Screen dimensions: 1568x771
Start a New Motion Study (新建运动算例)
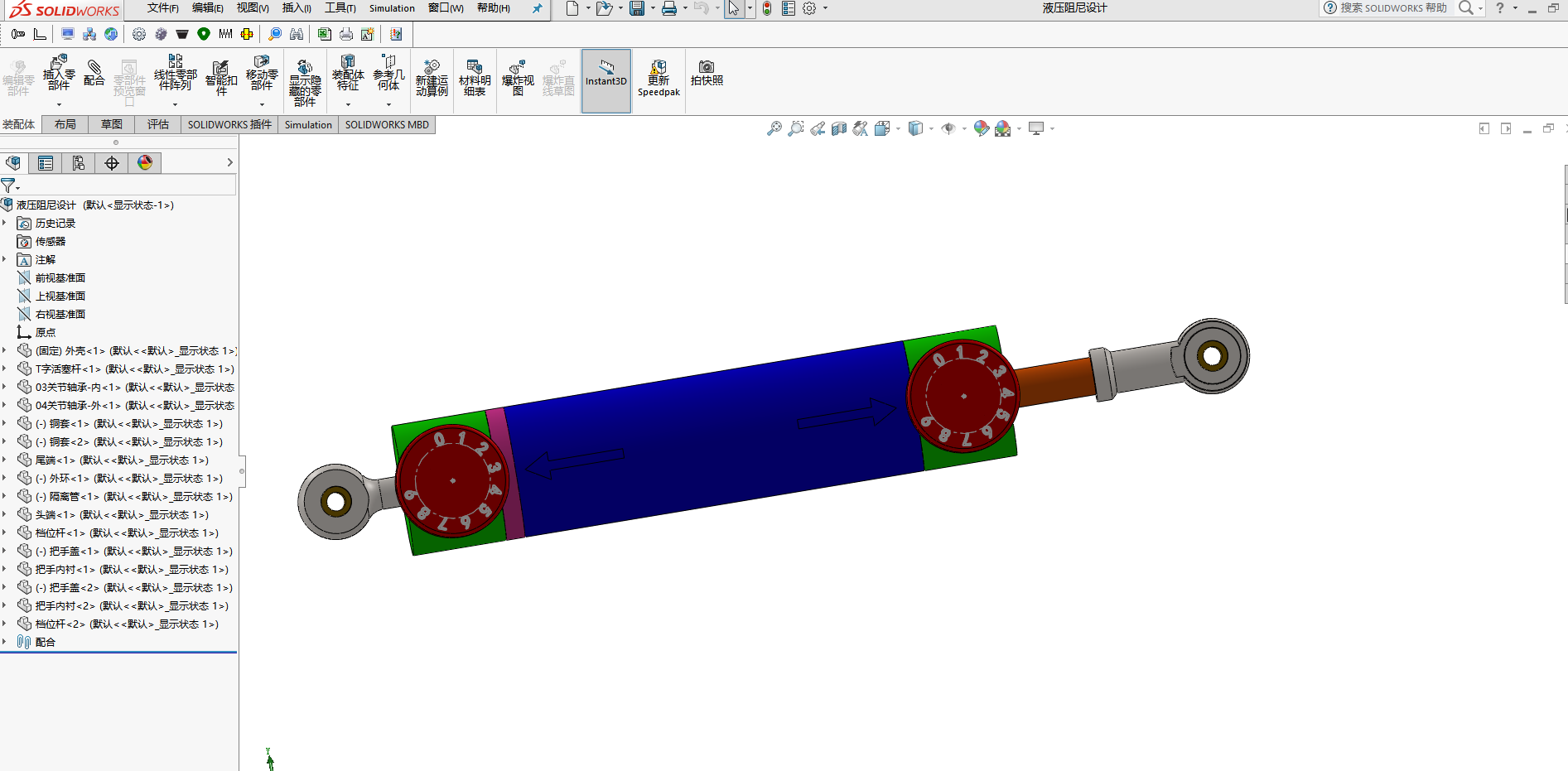pos(432,78)
